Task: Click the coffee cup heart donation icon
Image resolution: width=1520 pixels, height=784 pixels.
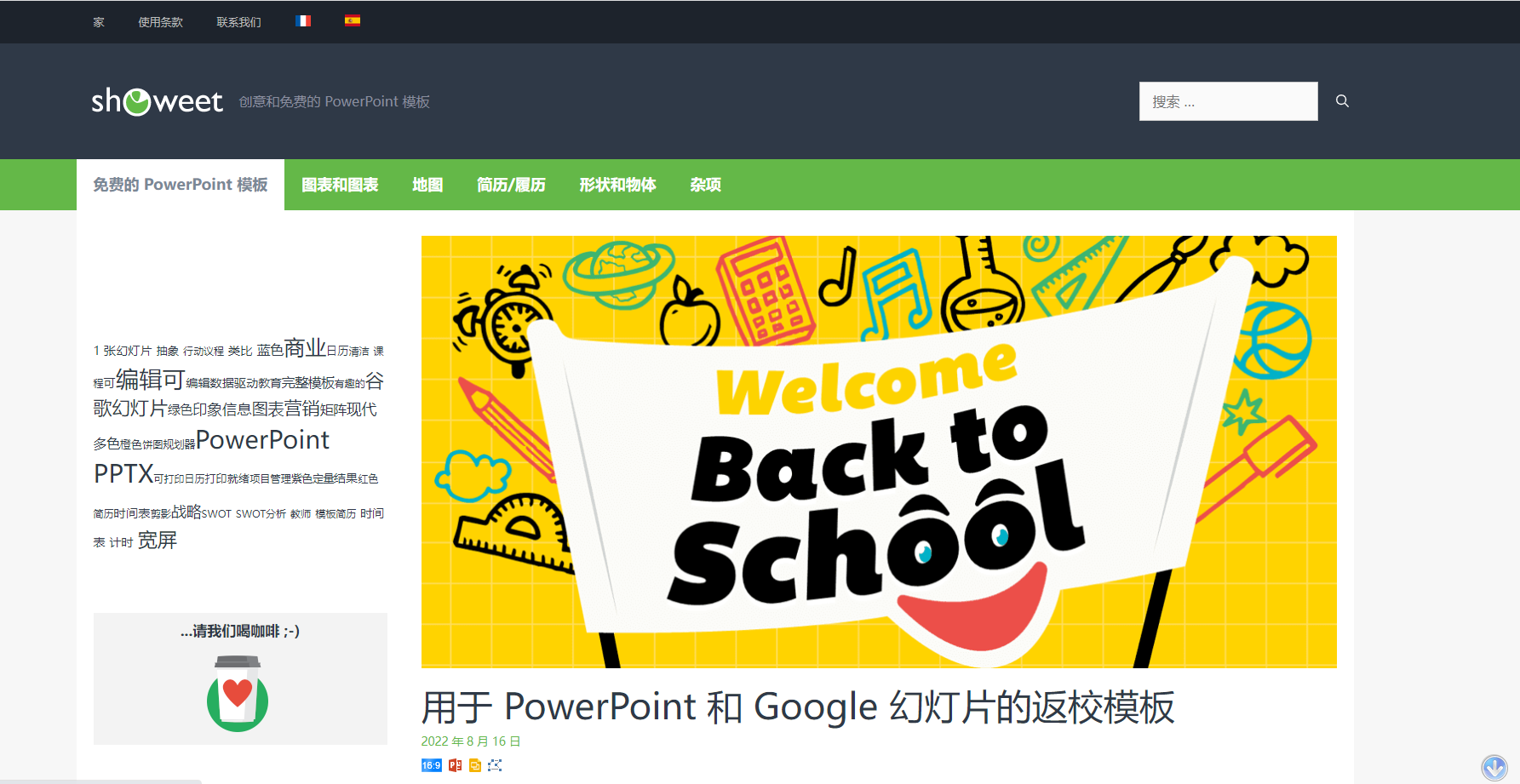Action: [238, 693]
